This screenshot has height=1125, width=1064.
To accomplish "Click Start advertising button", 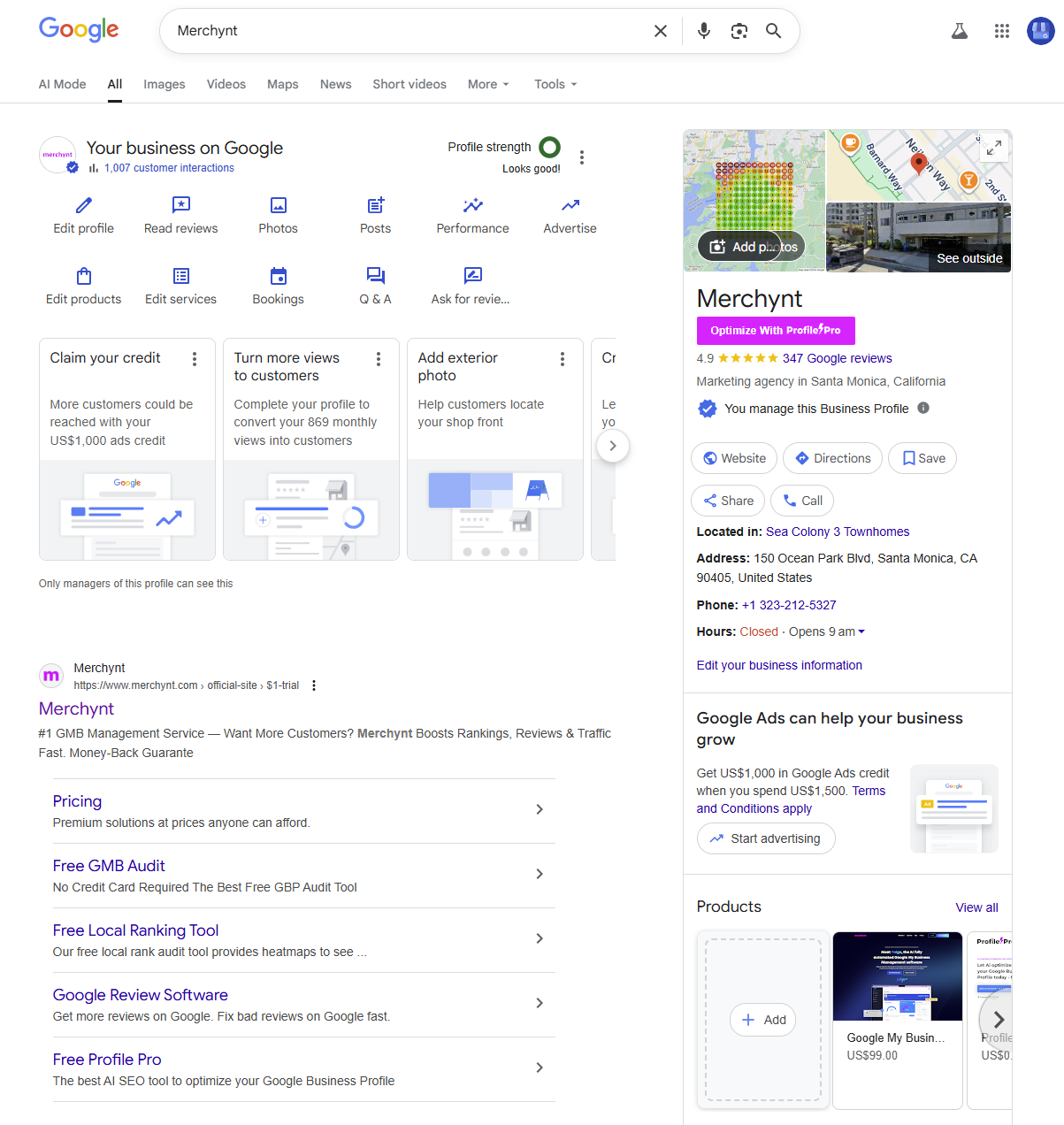I will pos(766,838).
